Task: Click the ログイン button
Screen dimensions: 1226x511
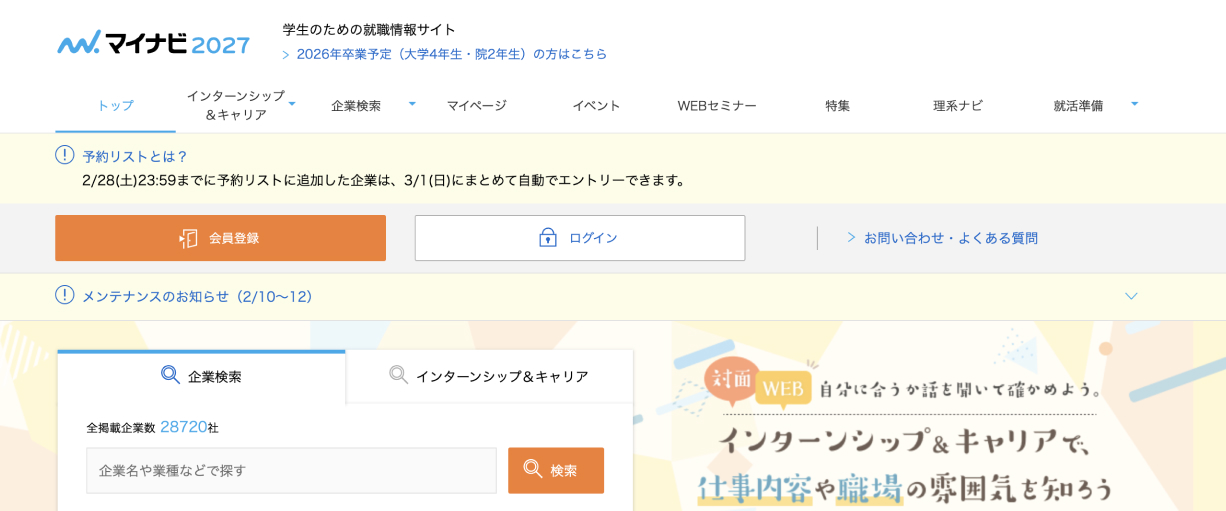Action: 580,238
